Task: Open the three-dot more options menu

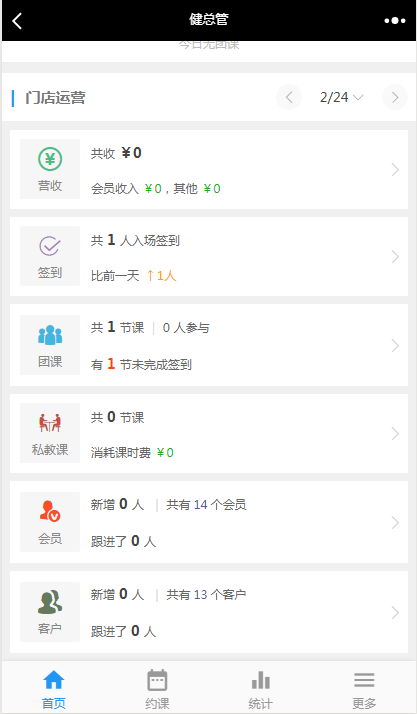Action: [394, 20]
